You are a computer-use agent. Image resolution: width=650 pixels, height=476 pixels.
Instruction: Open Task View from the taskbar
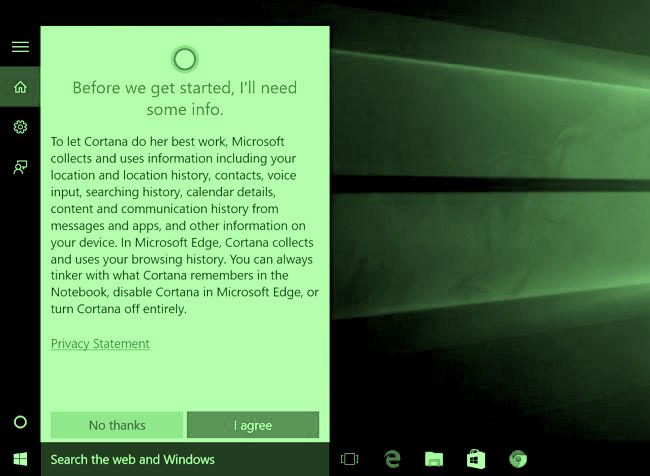point(349,459)
